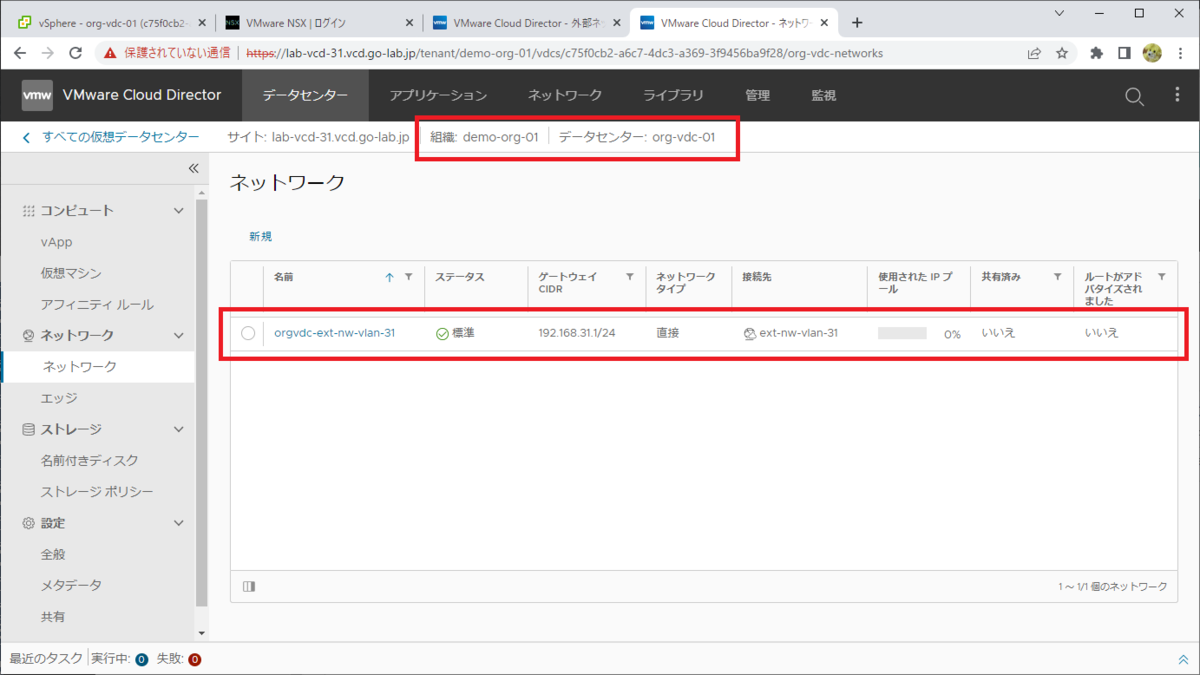Open the 管理 top tab

coord(757,96)
